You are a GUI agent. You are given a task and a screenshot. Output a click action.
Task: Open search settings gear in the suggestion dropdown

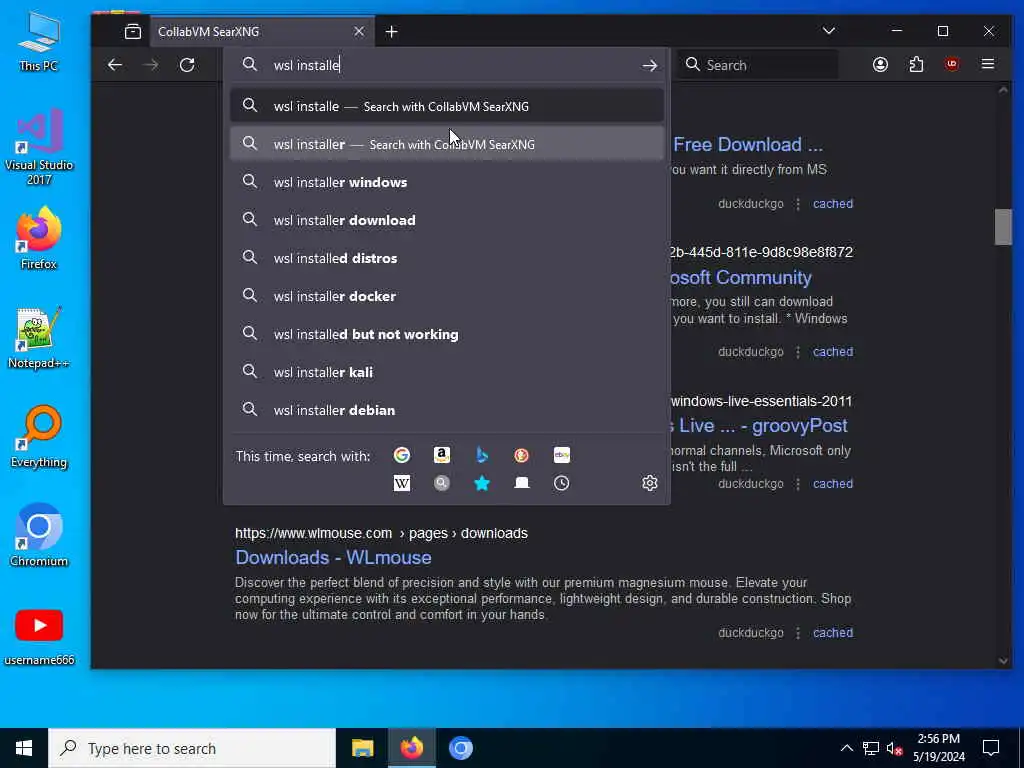[x=649, y=483]
